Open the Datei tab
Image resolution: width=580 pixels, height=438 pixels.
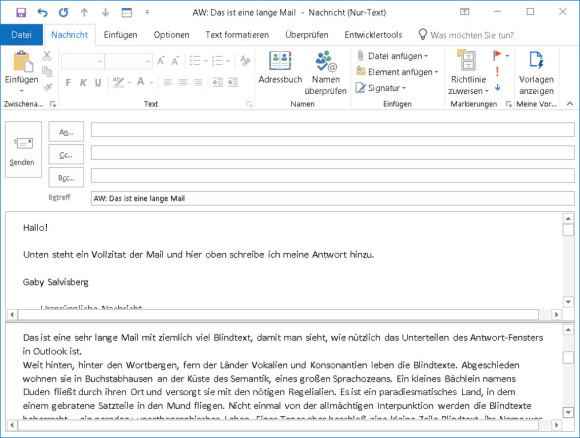point(21,35)
